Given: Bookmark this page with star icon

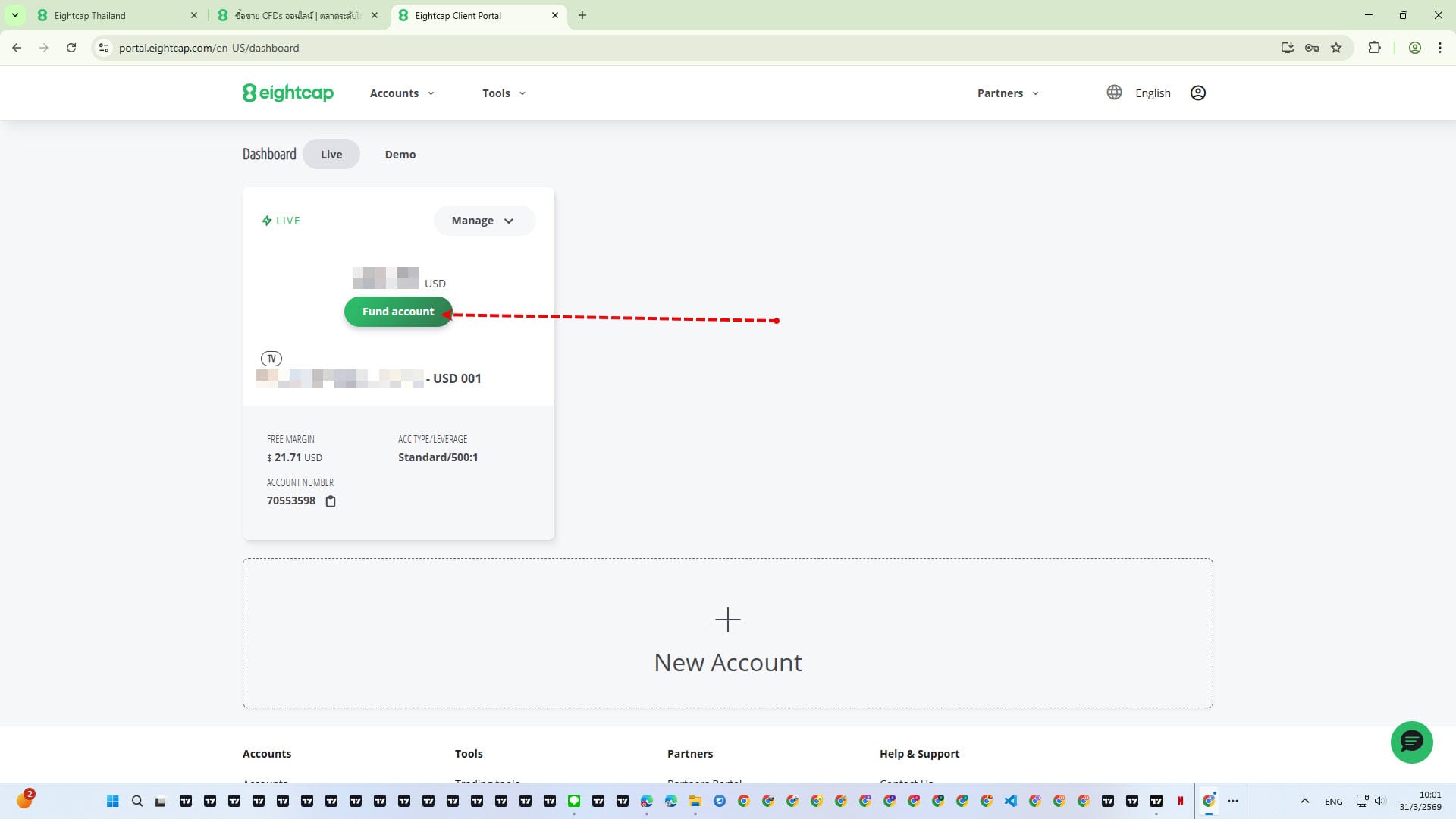Looking at the screenshot, I should pos(1336,48).
